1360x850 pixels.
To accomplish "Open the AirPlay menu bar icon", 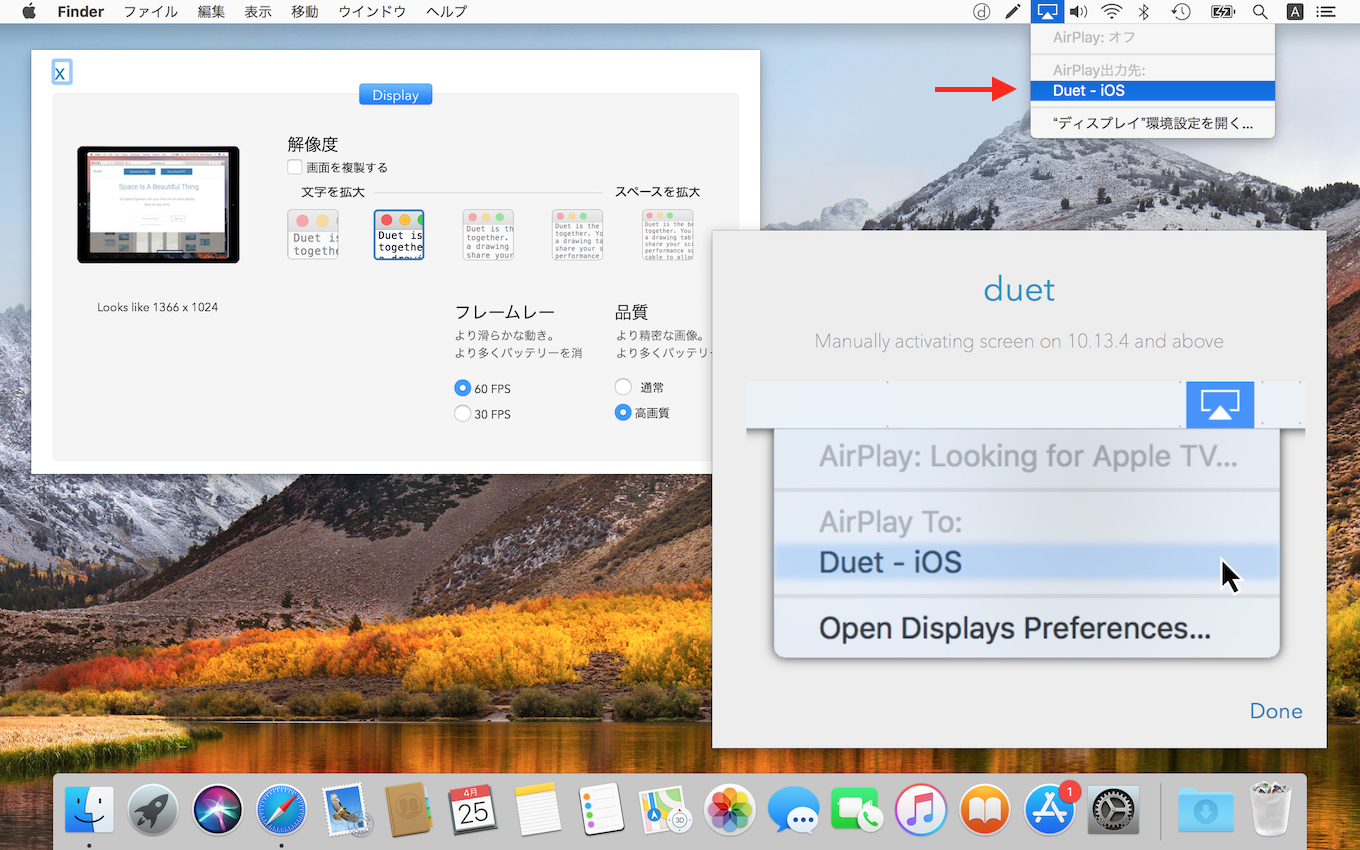I will pos(1047,12).
